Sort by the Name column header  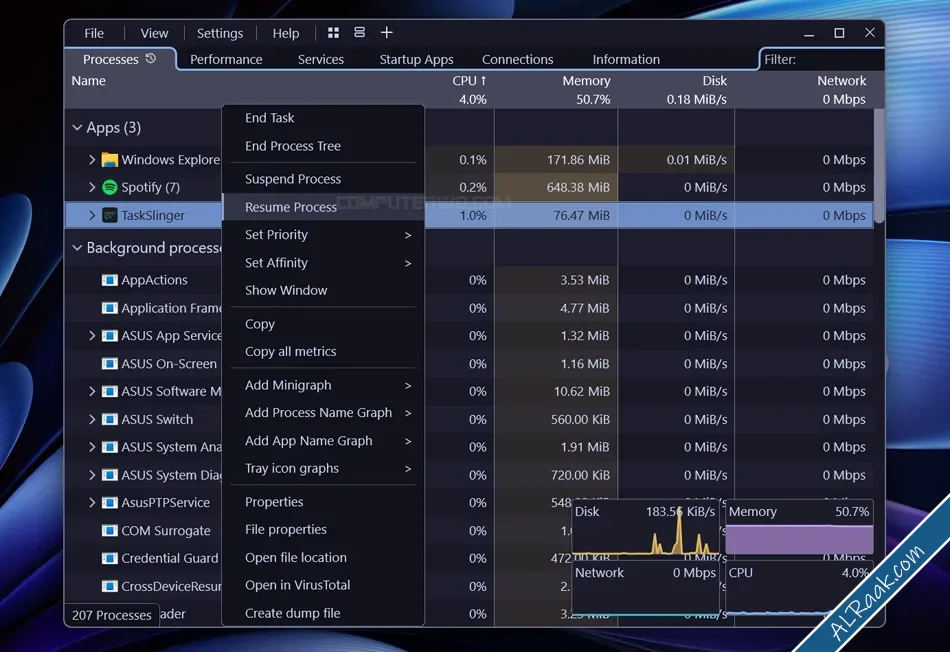click(88, 81)
